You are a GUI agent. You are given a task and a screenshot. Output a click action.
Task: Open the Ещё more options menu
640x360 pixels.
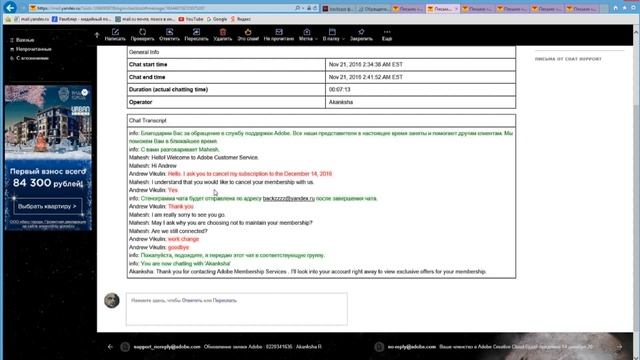(387, 35)
